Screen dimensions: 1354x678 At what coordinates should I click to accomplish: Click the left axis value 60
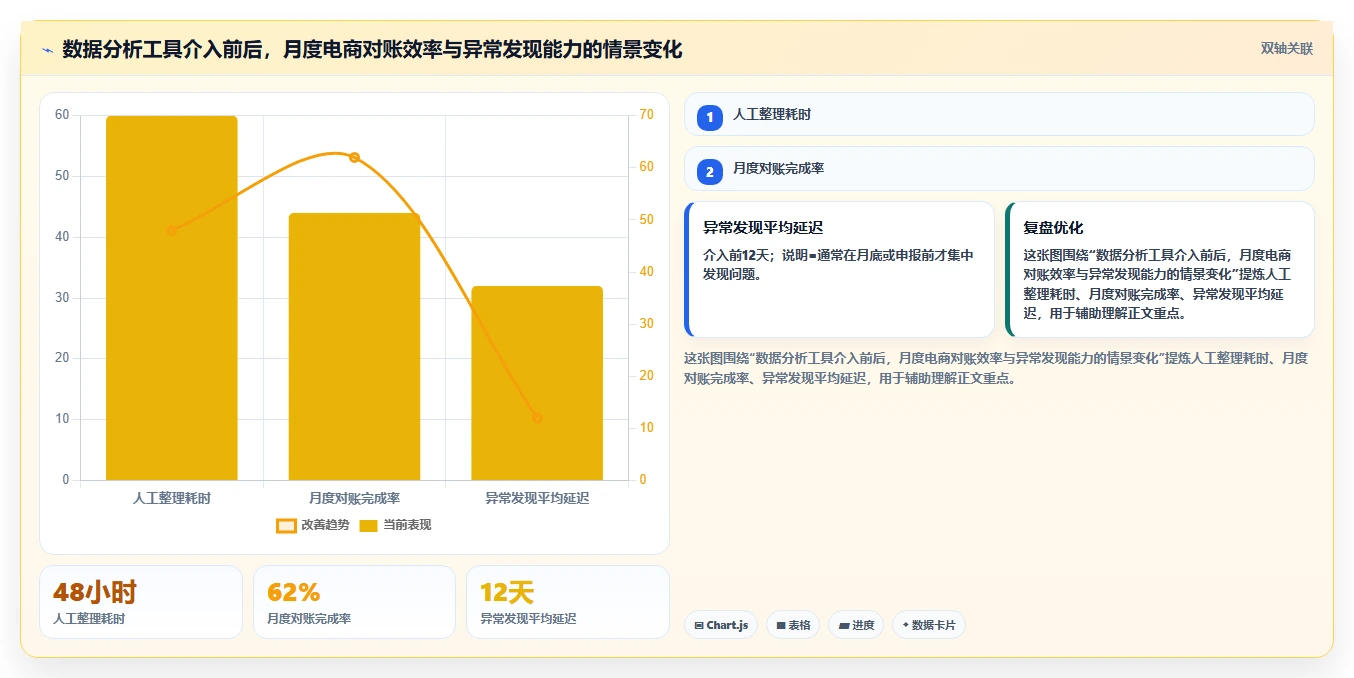(62, 115)
